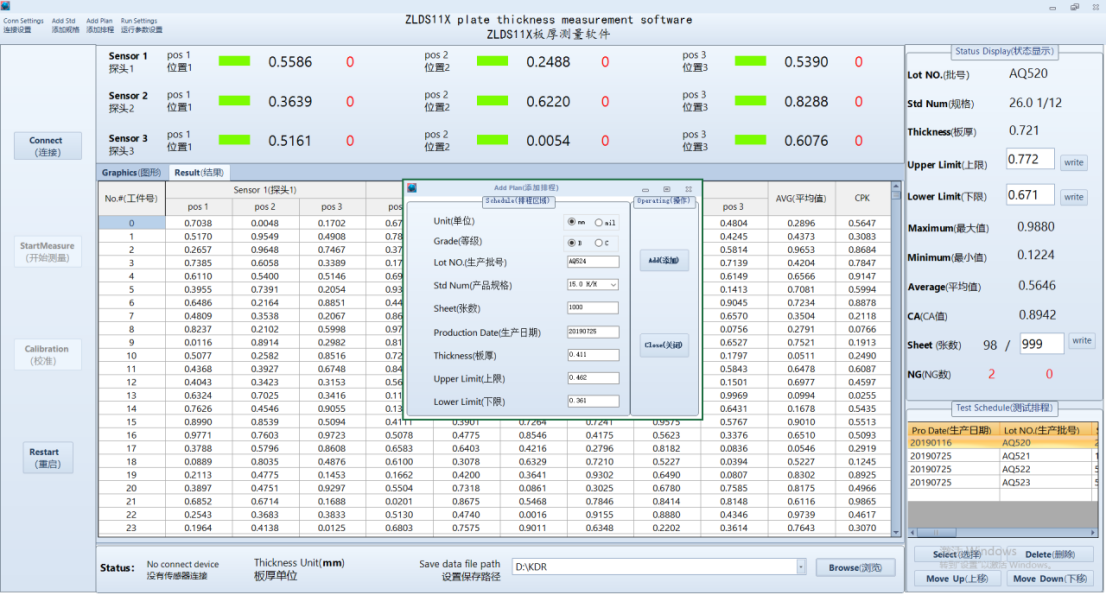
Task: Click AVG column header in results table
Action: point(801,199)
